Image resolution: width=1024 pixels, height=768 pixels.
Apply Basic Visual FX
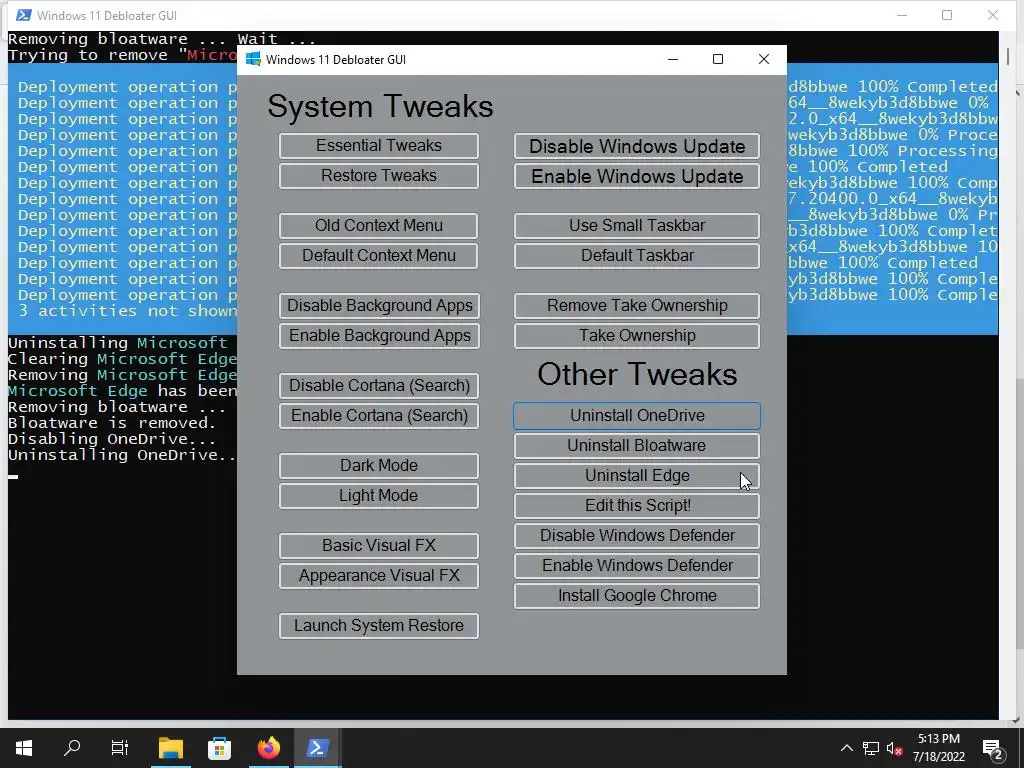click(379, 545)
